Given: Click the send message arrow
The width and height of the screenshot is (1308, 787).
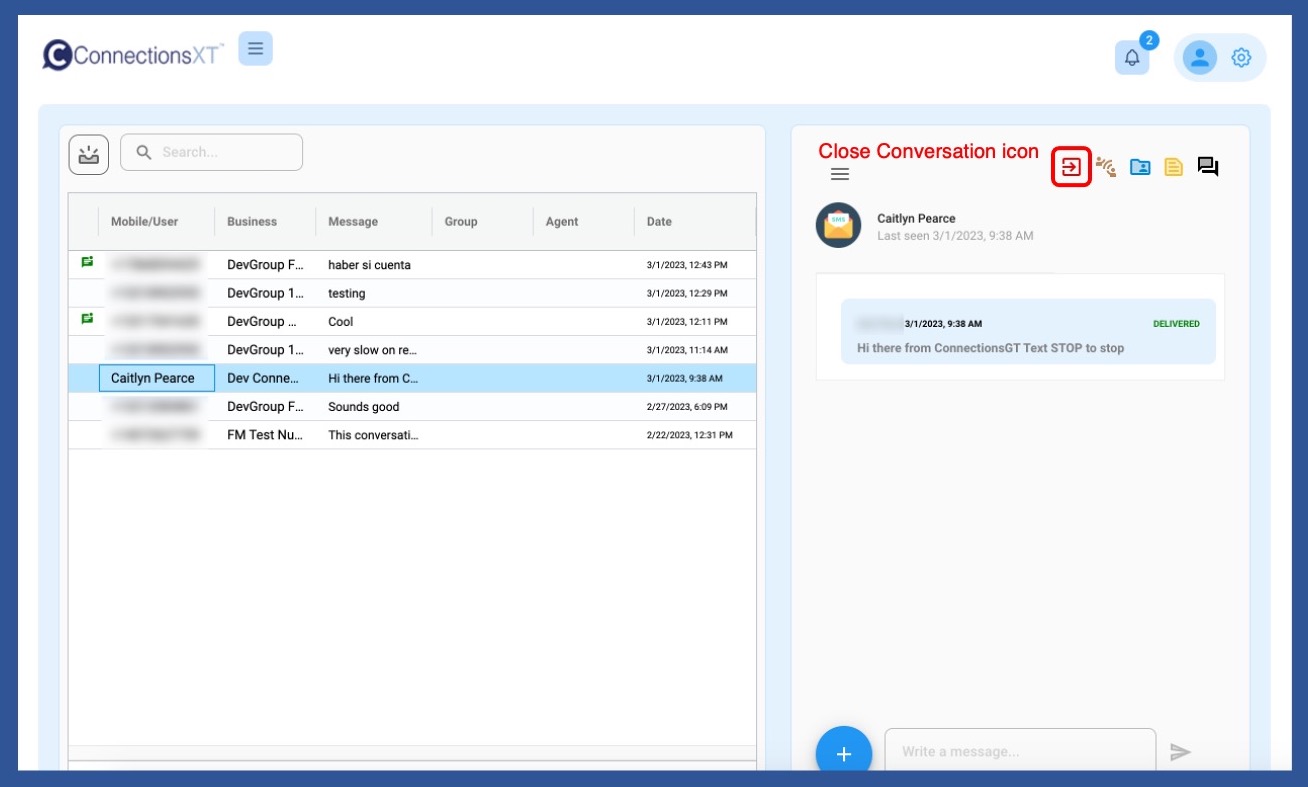Looking at the screenshot, I should pos(1181,752).
